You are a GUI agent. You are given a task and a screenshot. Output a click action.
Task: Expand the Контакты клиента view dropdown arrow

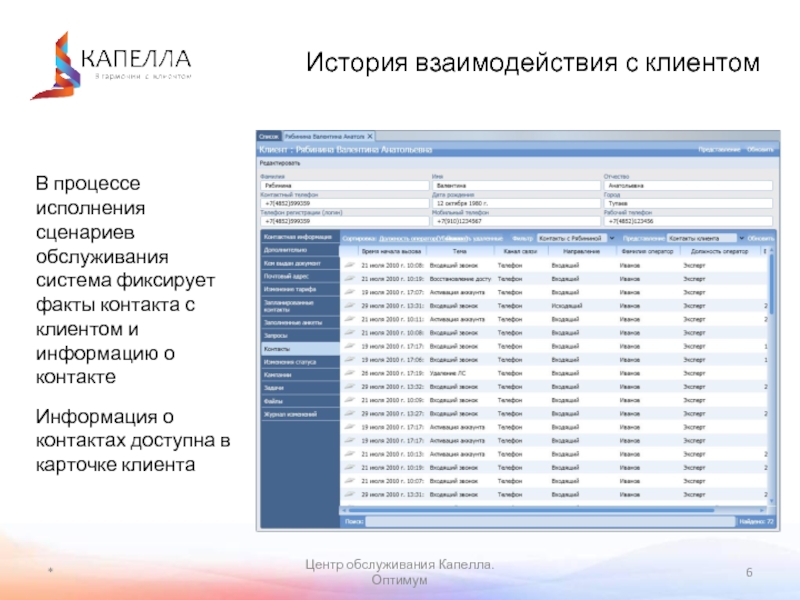[x=741, y=238]
